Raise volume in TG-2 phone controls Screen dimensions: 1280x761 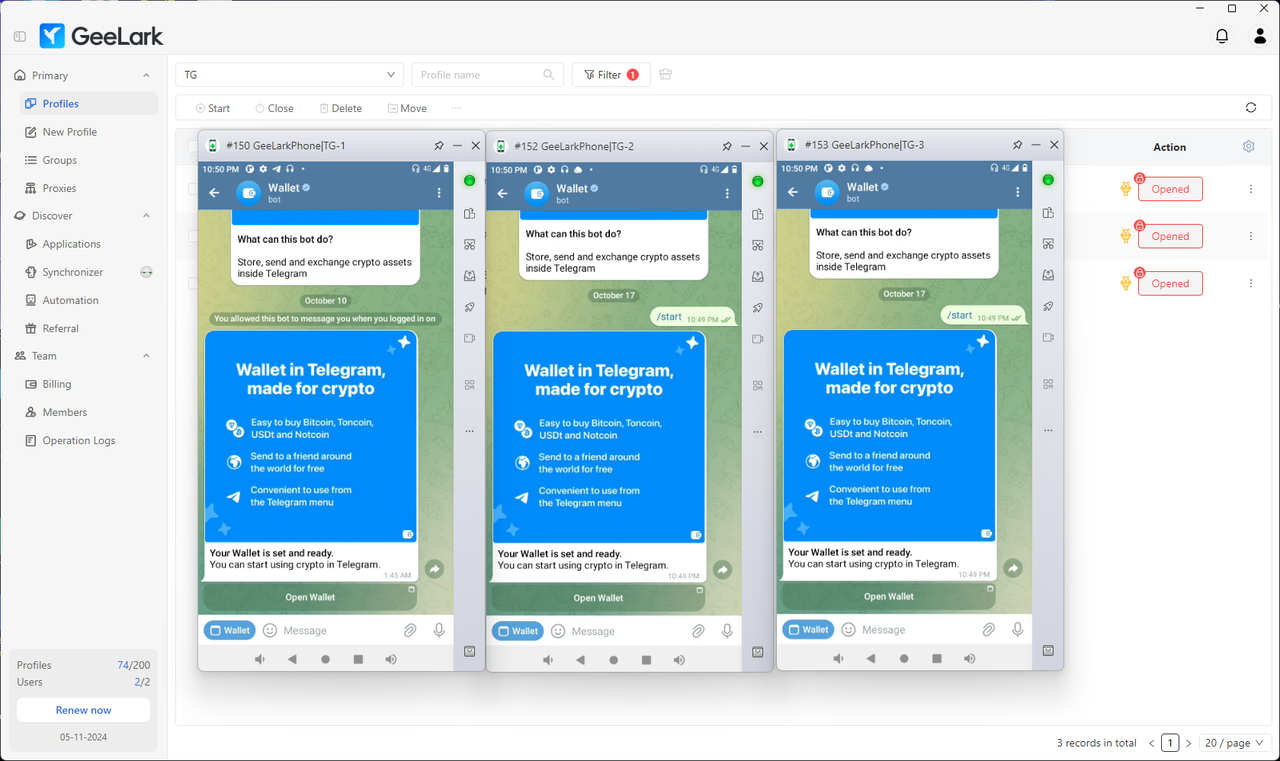tap(679, 660)
